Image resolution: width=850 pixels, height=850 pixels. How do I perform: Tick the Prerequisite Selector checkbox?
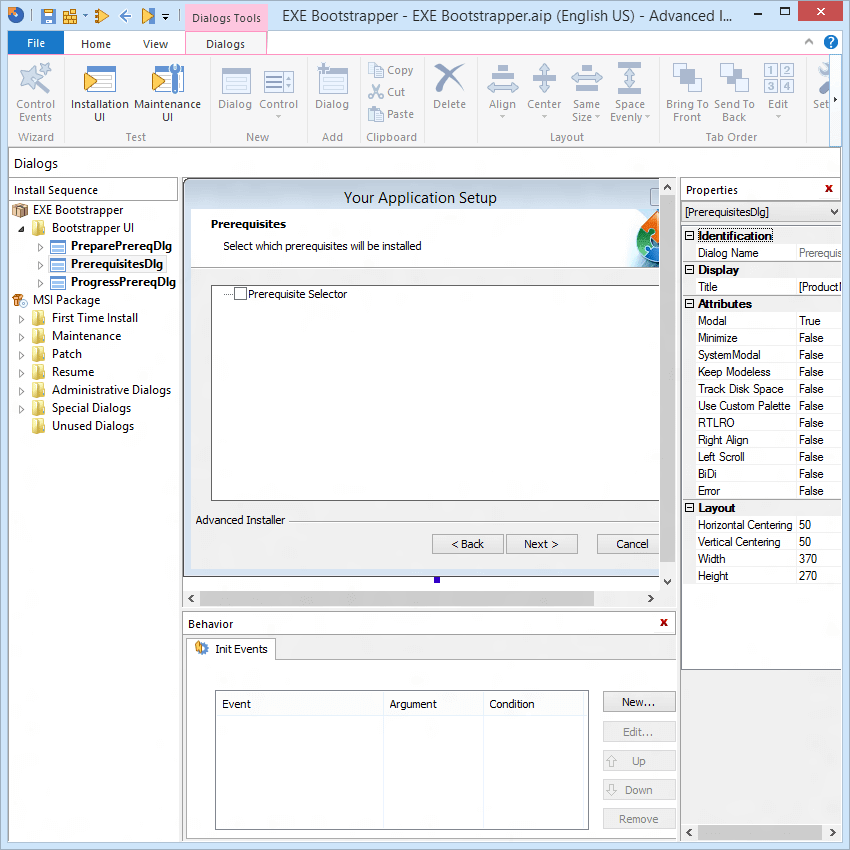coord(240,294)
